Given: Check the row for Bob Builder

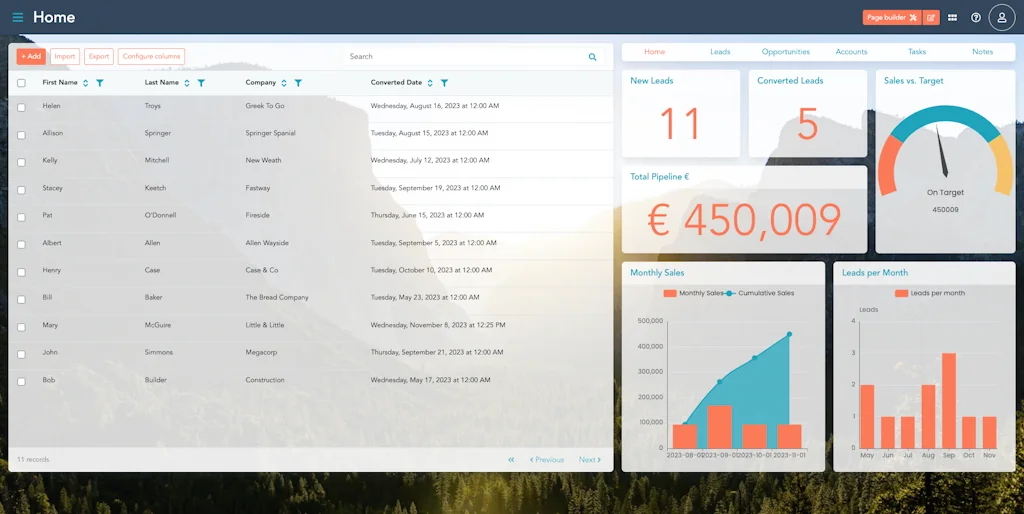Looking at the screenshot, I should (x=22, y=381).
